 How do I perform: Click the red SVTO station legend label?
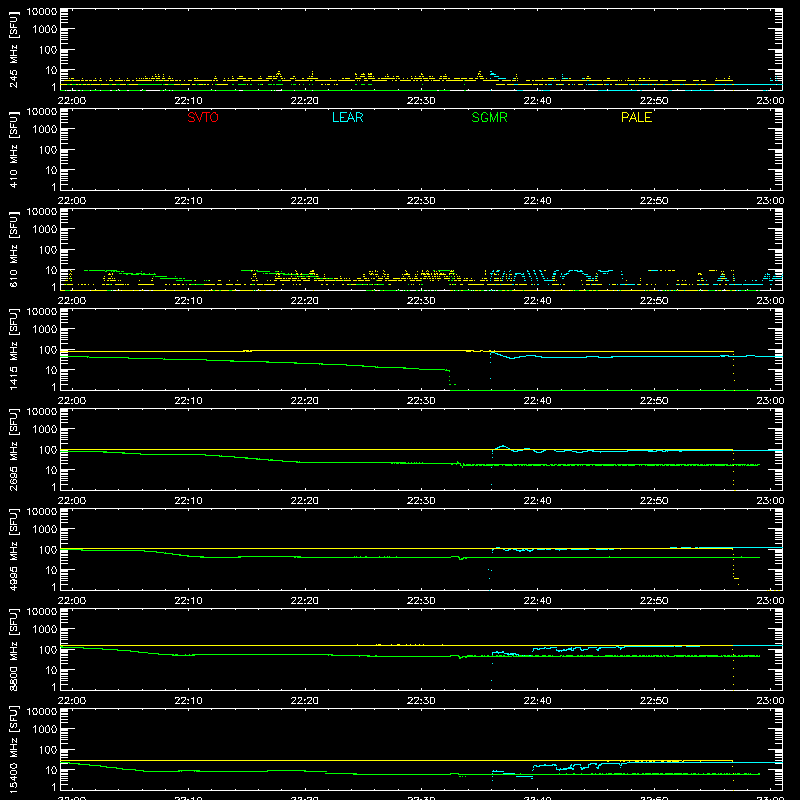tap(203, 117)
